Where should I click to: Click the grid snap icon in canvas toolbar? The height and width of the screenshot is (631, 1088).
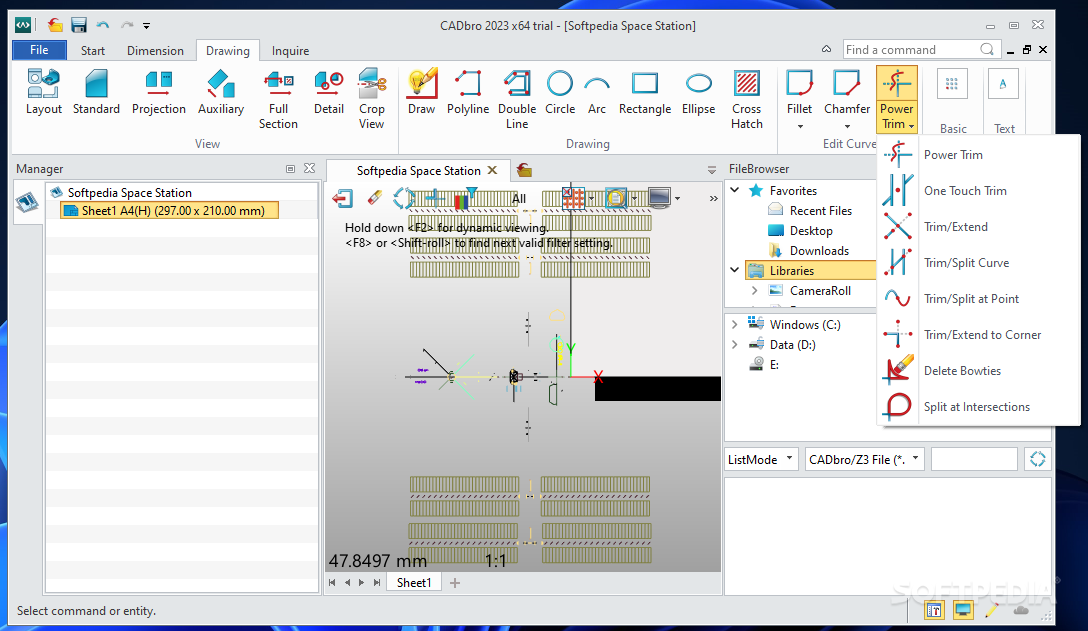573,199
